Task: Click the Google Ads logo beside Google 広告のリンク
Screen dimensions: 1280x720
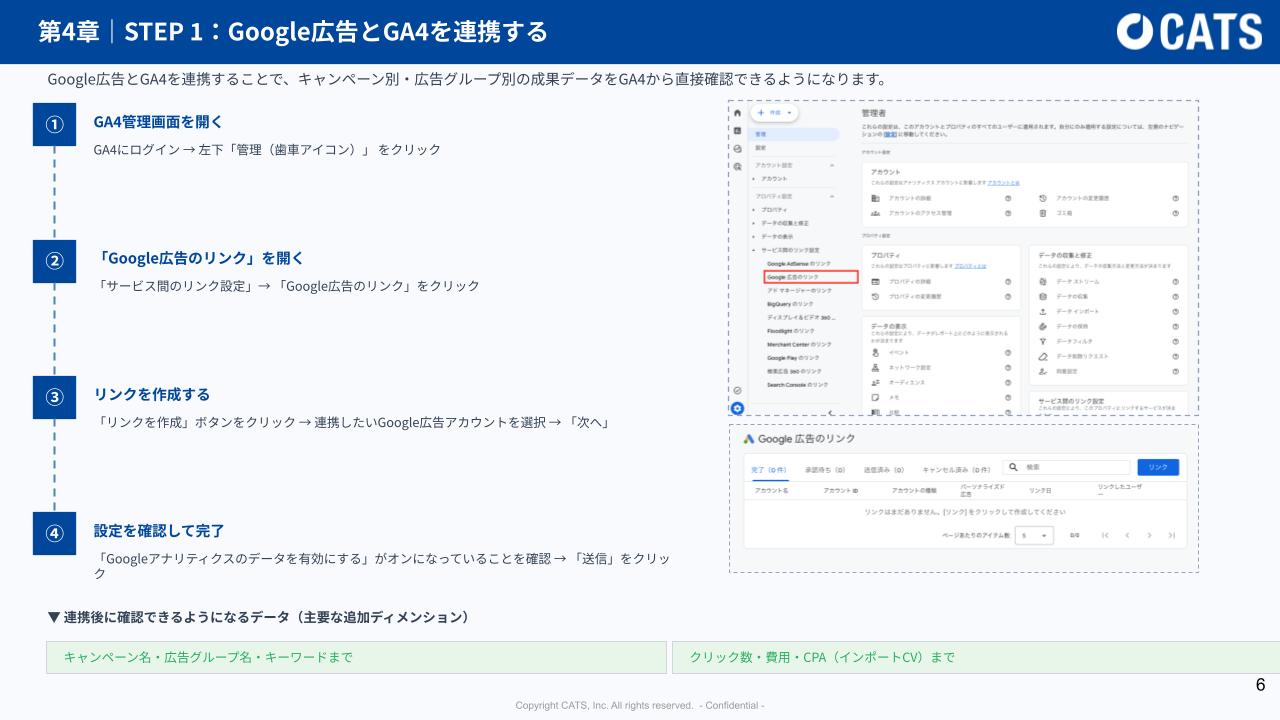Action: [748, 439]
